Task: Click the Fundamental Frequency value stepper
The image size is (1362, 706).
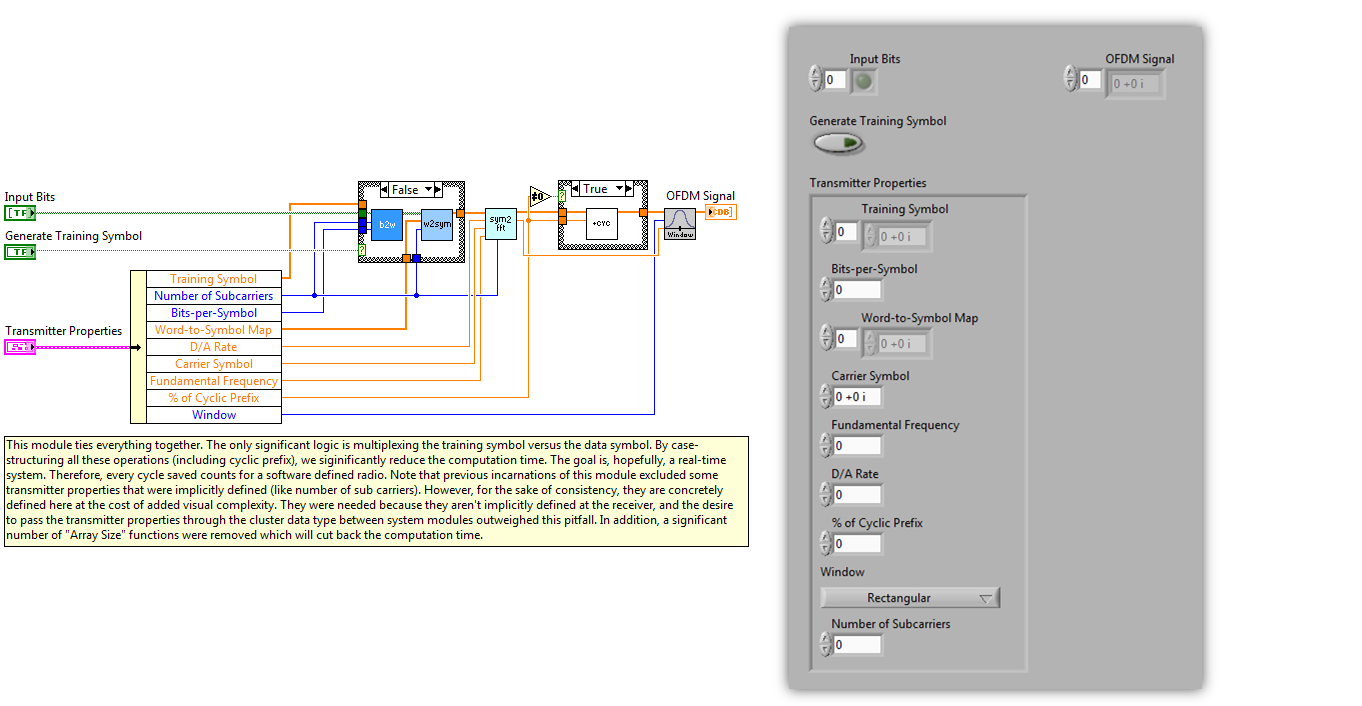Action: tap(826, 446)
